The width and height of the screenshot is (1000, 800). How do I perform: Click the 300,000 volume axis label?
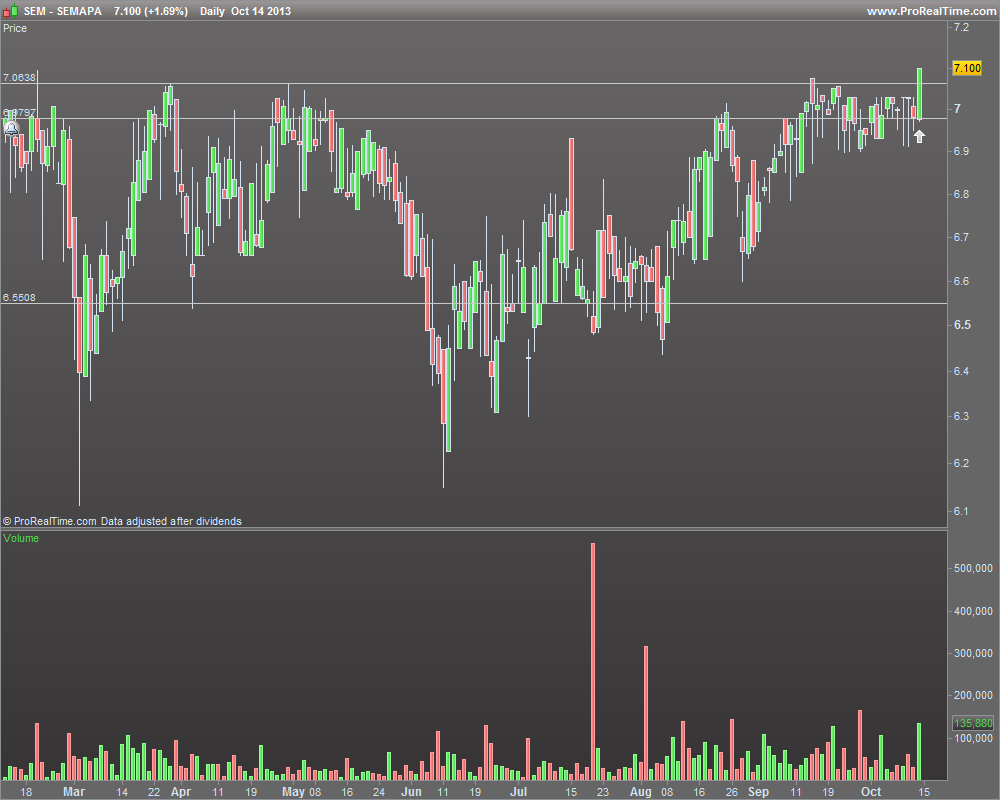pyautogui.click(x=973, y=653)
